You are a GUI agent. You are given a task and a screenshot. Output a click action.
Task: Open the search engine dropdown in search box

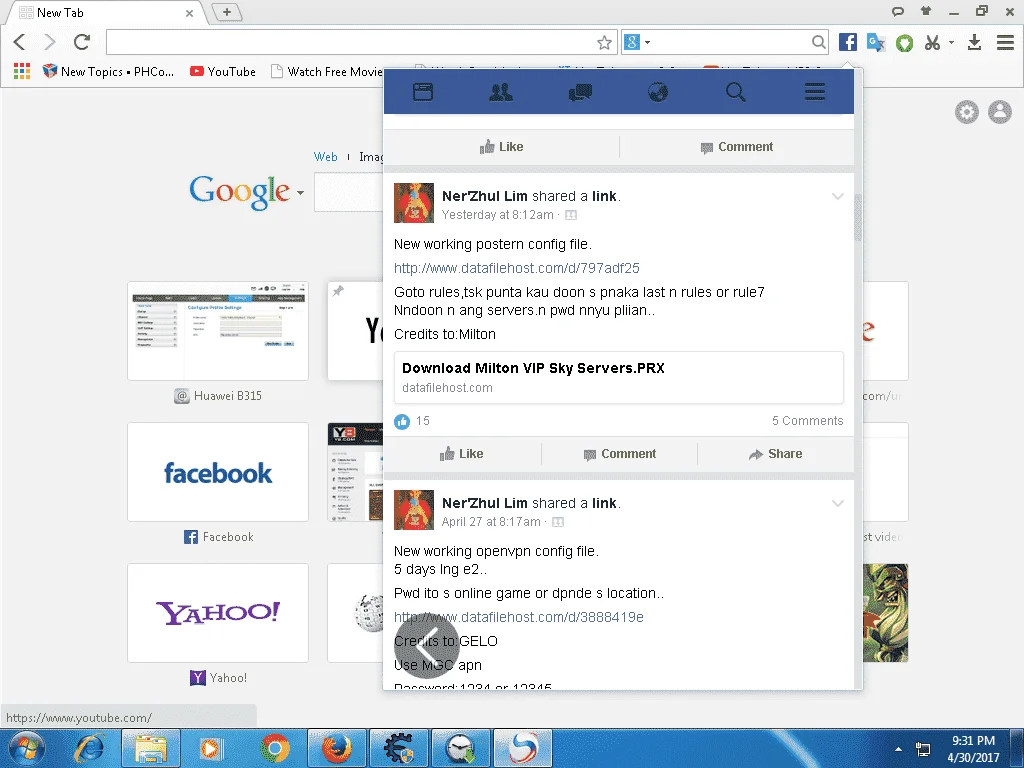point(648,42)
